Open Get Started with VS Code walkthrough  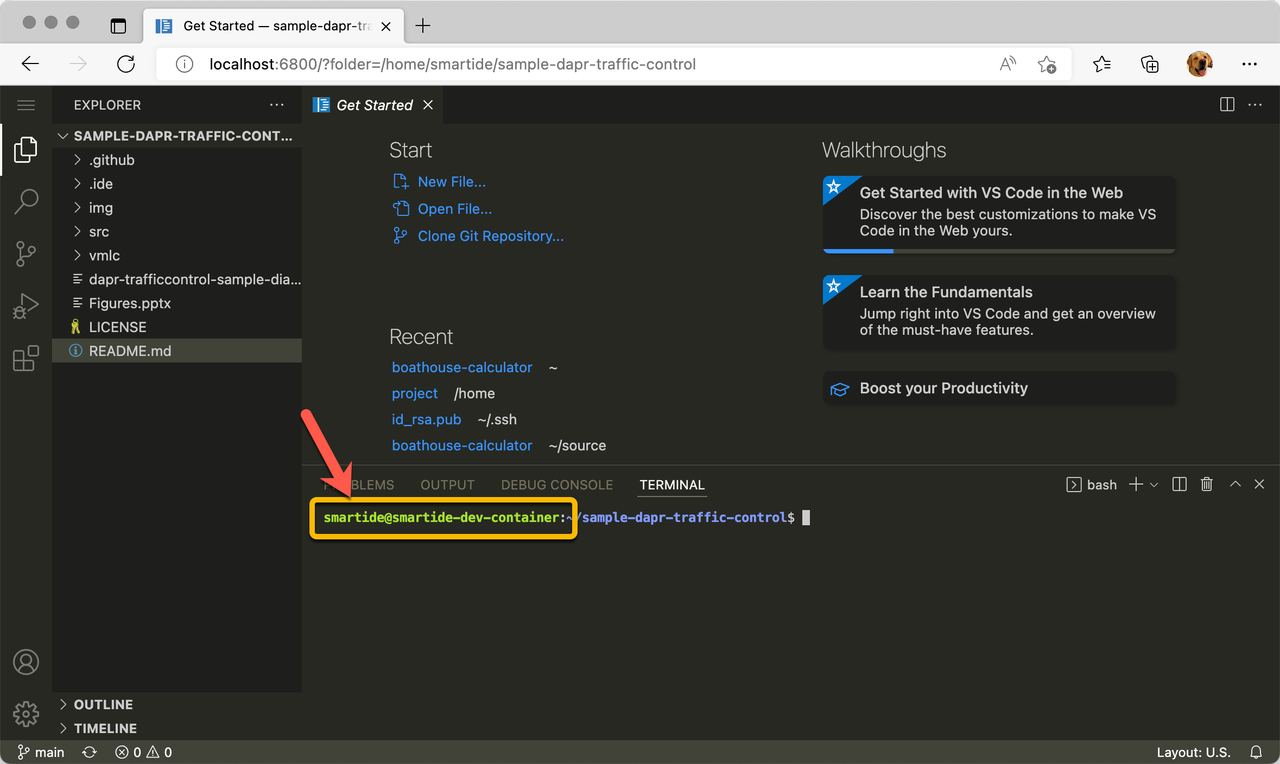point(999,214)
